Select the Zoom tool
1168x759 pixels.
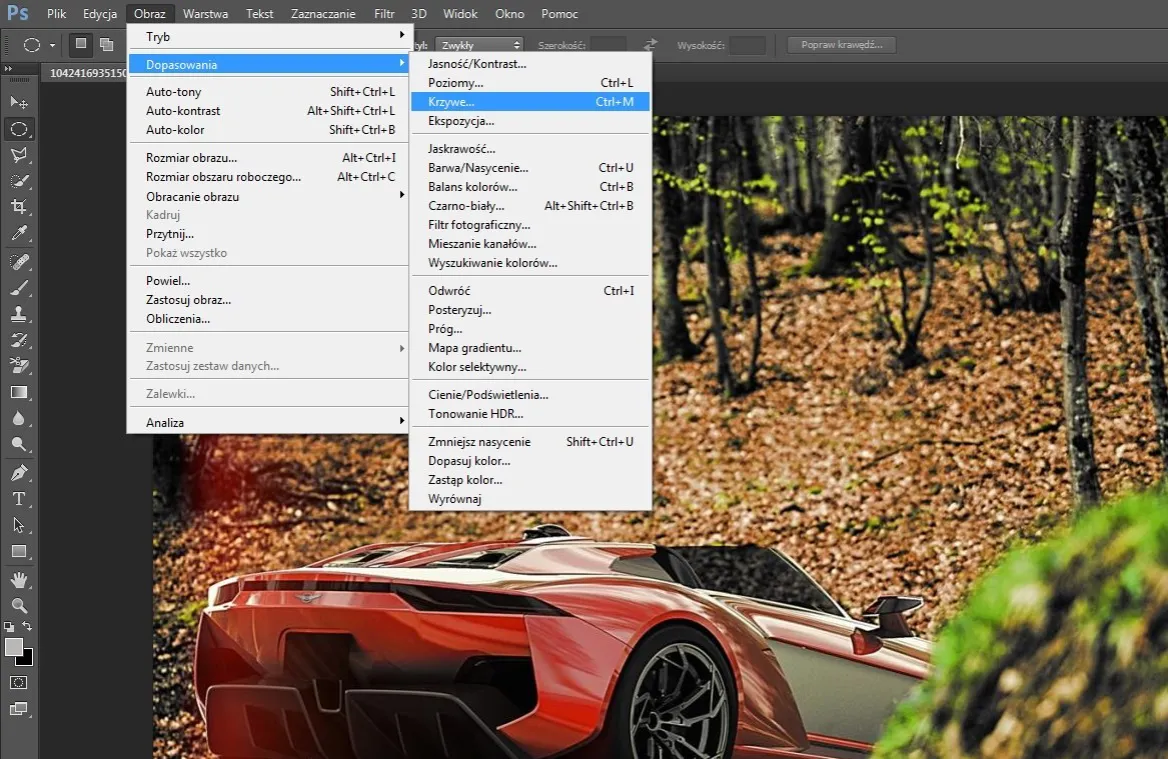click(20, 605)
